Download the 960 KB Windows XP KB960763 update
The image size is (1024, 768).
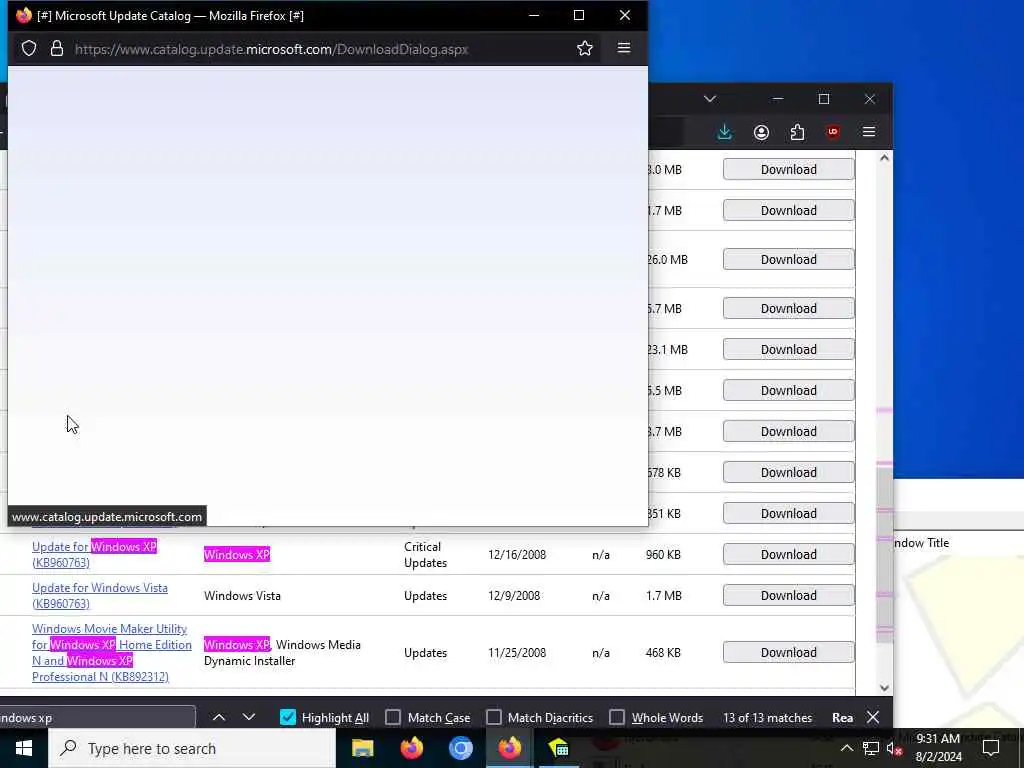click(x=788, y=554)
